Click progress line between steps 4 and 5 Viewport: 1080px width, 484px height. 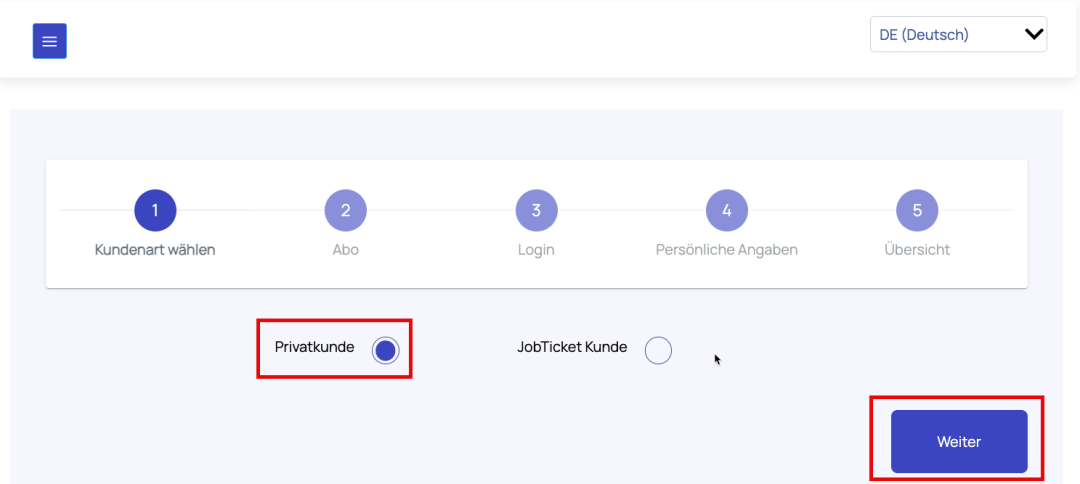pyautogui.click(x=822, y=210)
